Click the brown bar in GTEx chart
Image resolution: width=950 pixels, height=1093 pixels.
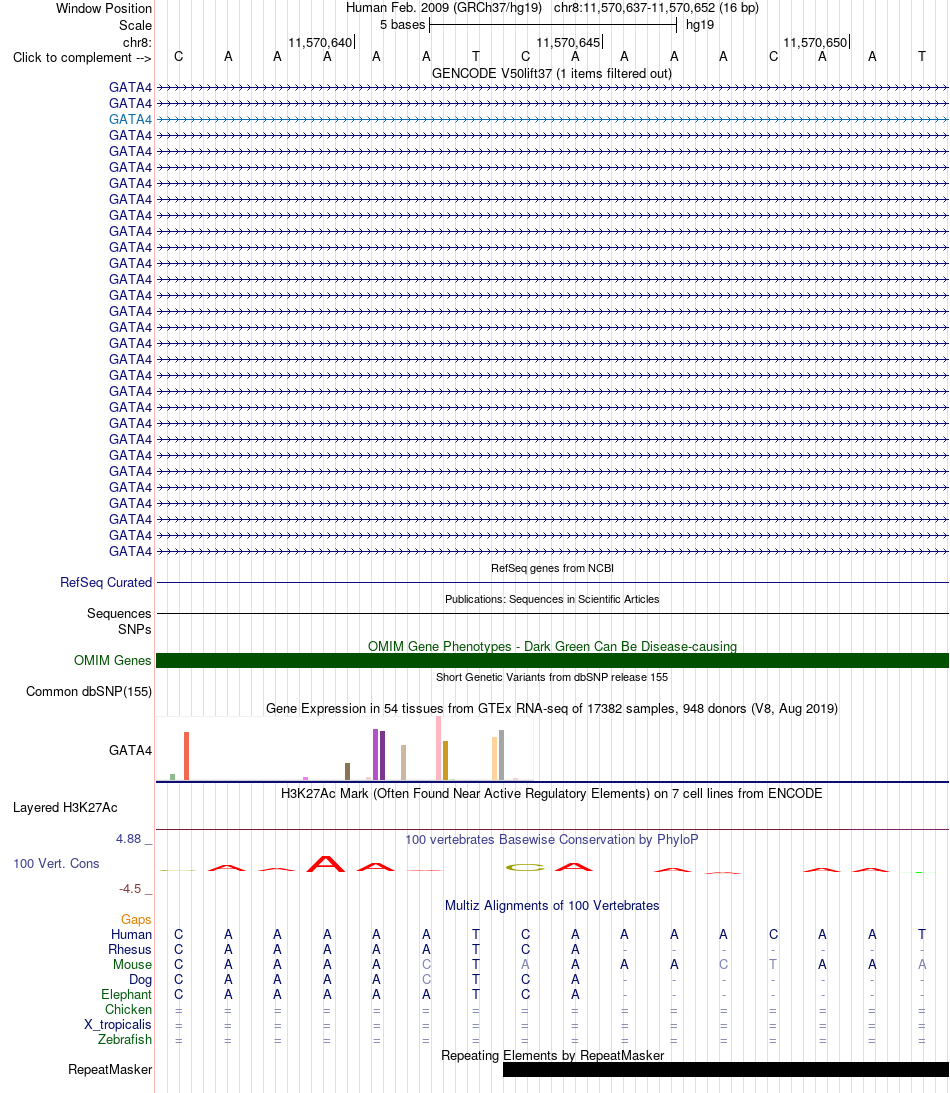[347, 772]
